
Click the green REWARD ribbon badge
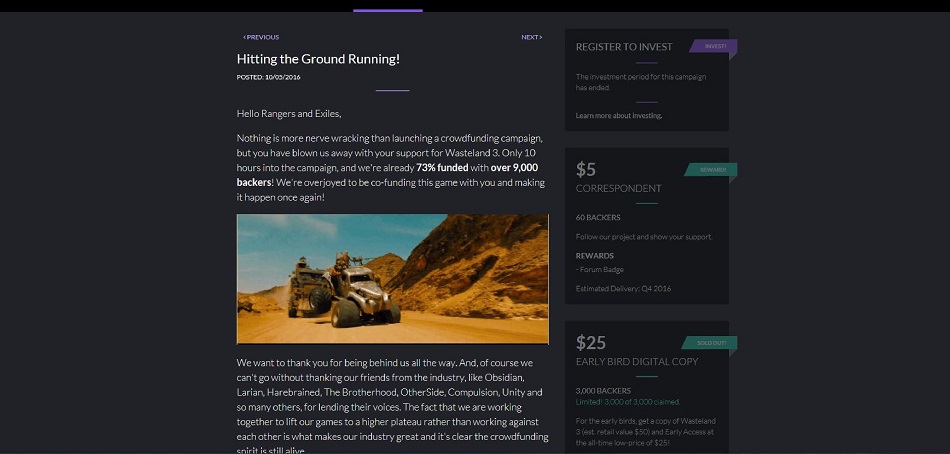click(x=712, y=170)
